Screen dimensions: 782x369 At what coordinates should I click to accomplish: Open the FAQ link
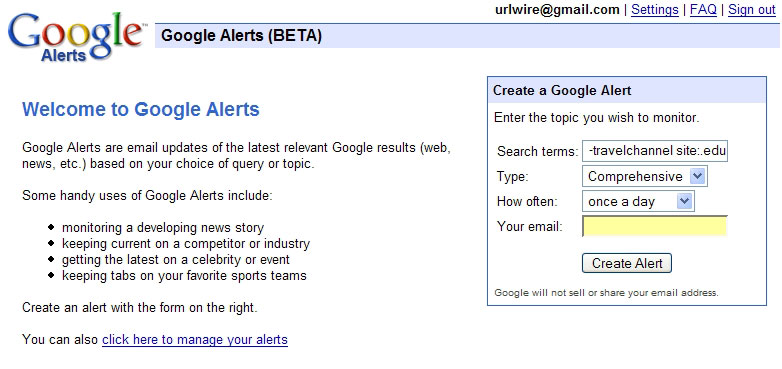tap(703, 9)
